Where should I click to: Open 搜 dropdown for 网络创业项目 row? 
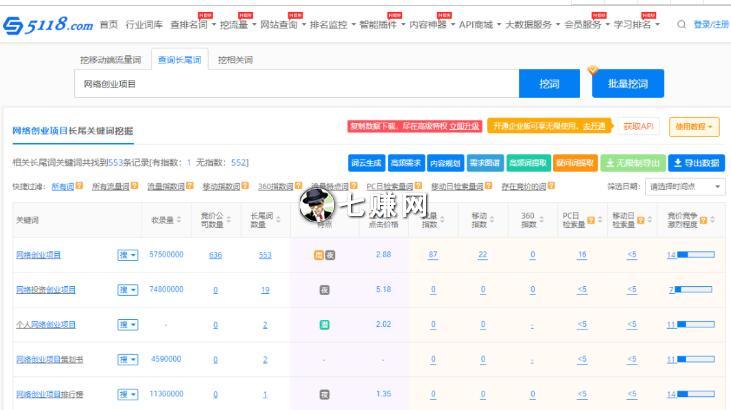[x=128, y=255]
